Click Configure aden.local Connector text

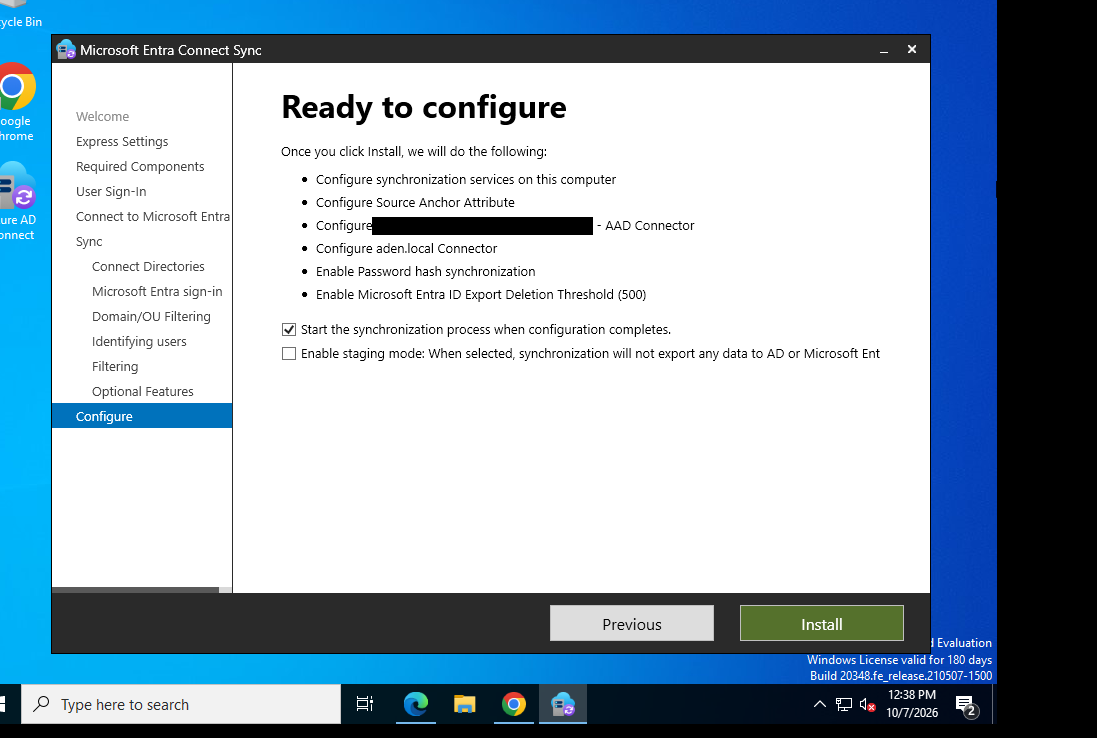(406, 248)
